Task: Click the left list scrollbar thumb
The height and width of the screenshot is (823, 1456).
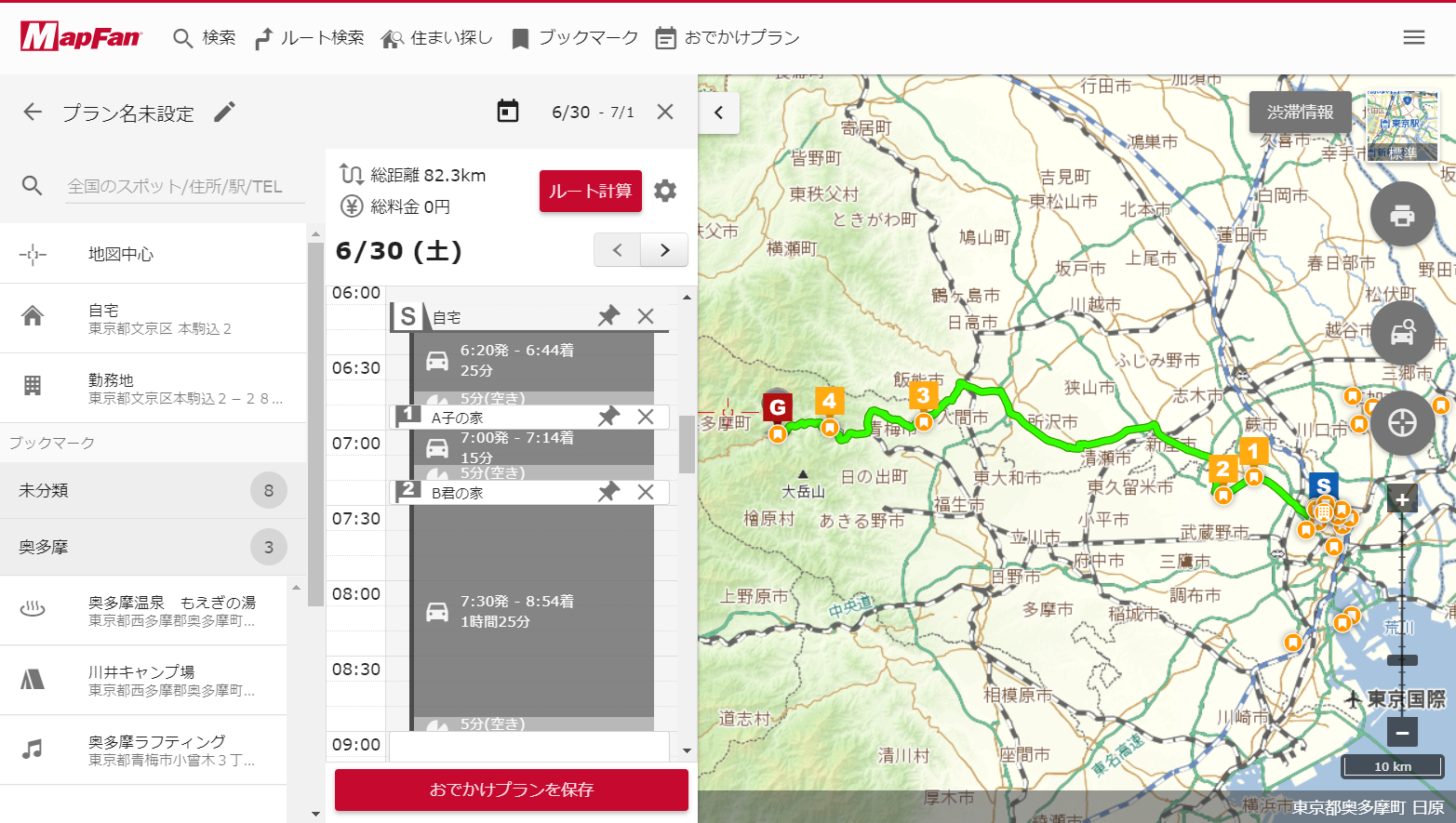Action: (x=315, y=423)
